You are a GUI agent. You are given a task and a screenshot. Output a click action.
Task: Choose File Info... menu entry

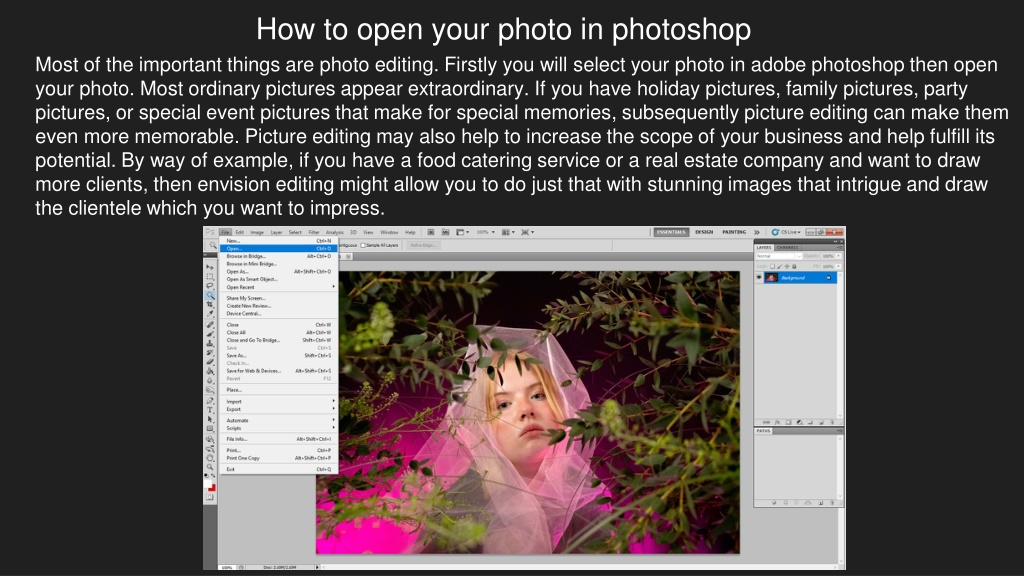pos(279,439)
